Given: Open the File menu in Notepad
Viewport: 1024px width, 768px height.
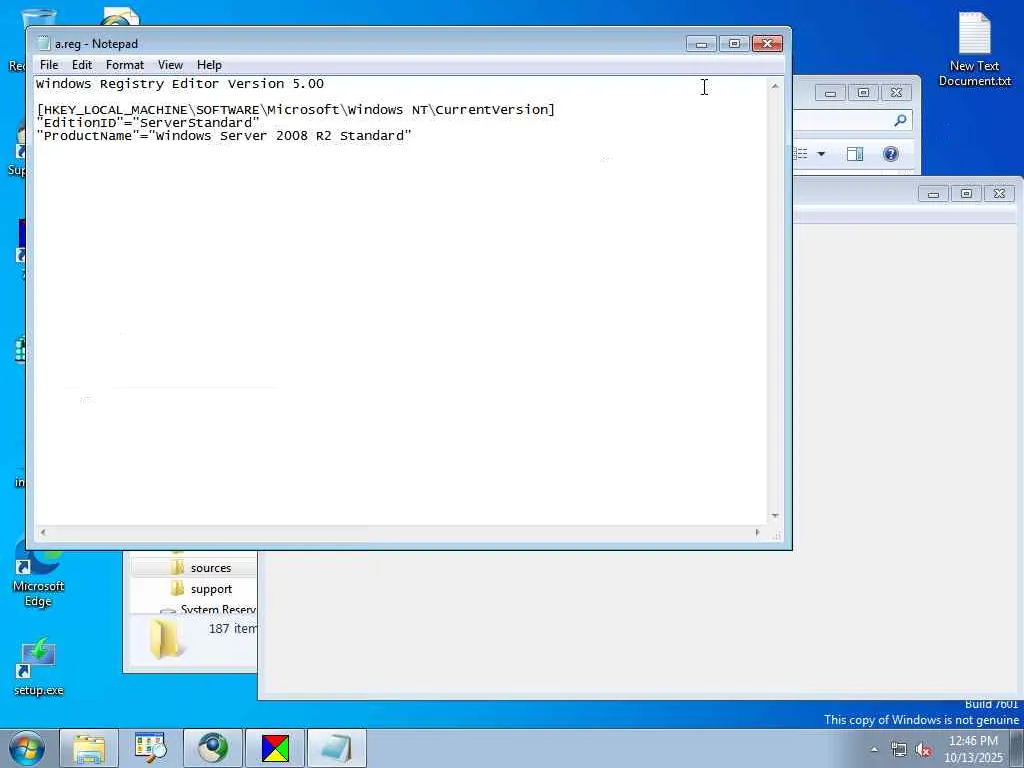Looking at the screenshot, I should point(49,65).
